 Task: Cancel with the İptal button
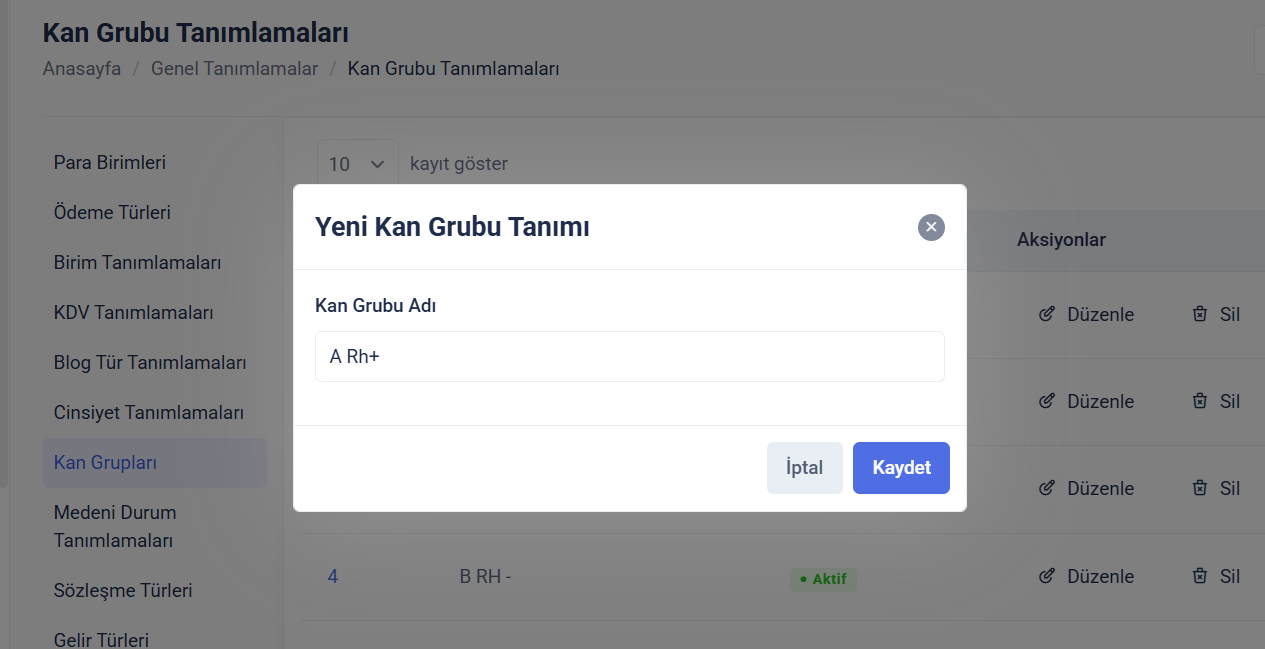(x=804, y=468)
